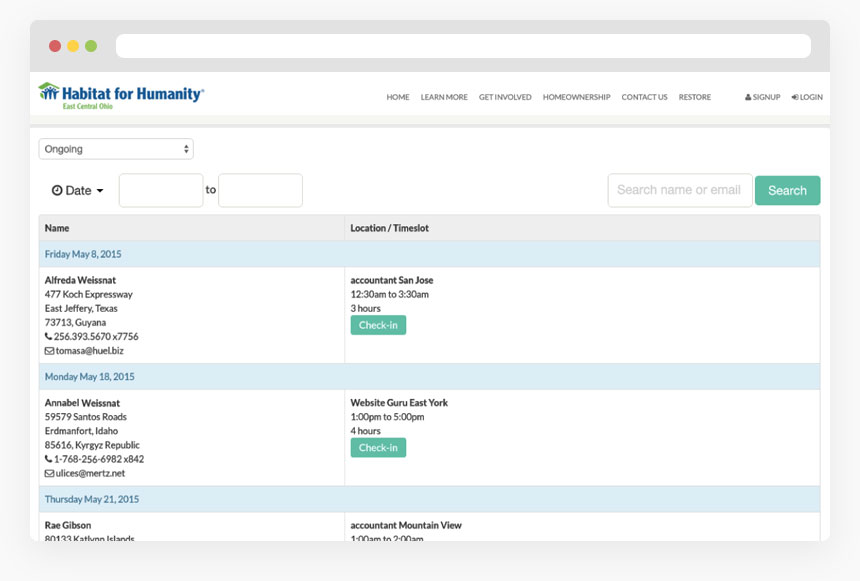
Task: Click the green maximize window dot
Action: tap(91, 46)
